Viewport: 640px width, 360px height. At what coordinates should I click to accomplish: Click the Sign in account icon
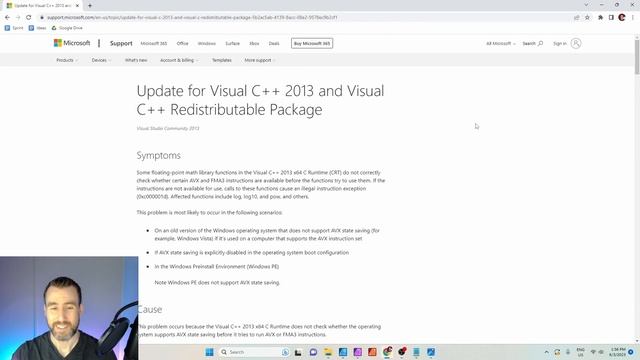click(576, 43)
